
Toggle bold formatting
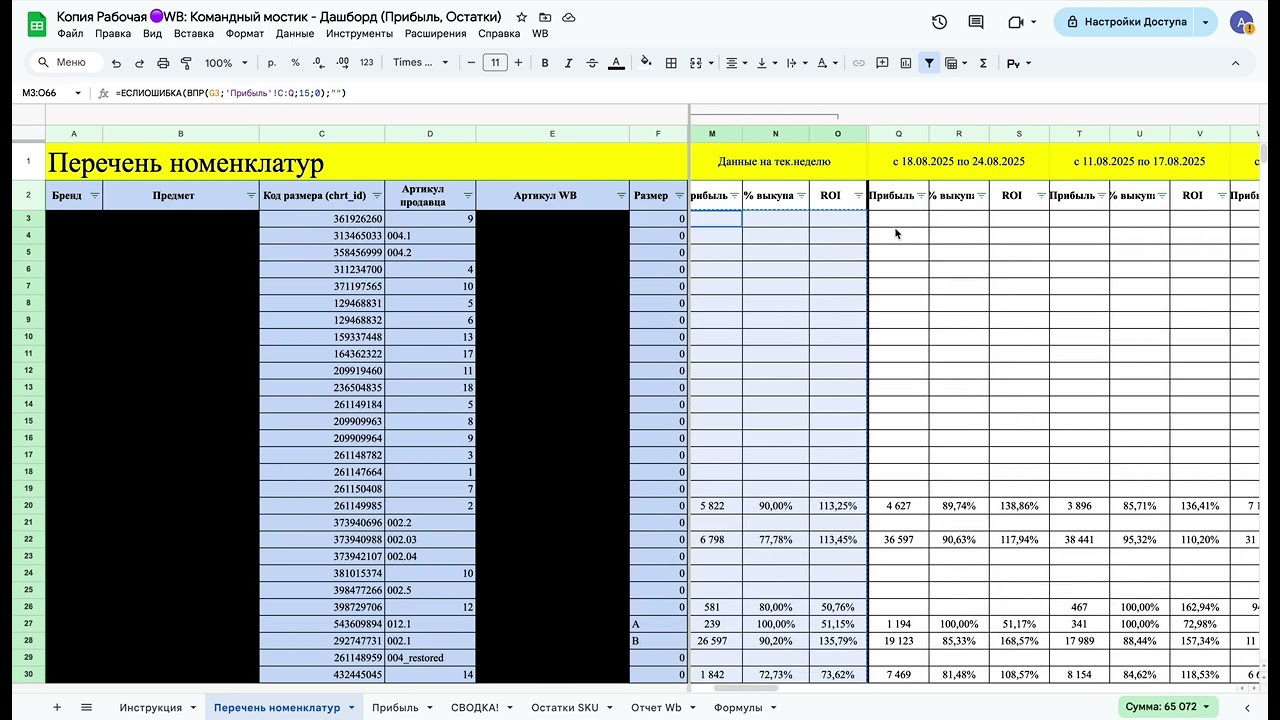click(545, 63)
